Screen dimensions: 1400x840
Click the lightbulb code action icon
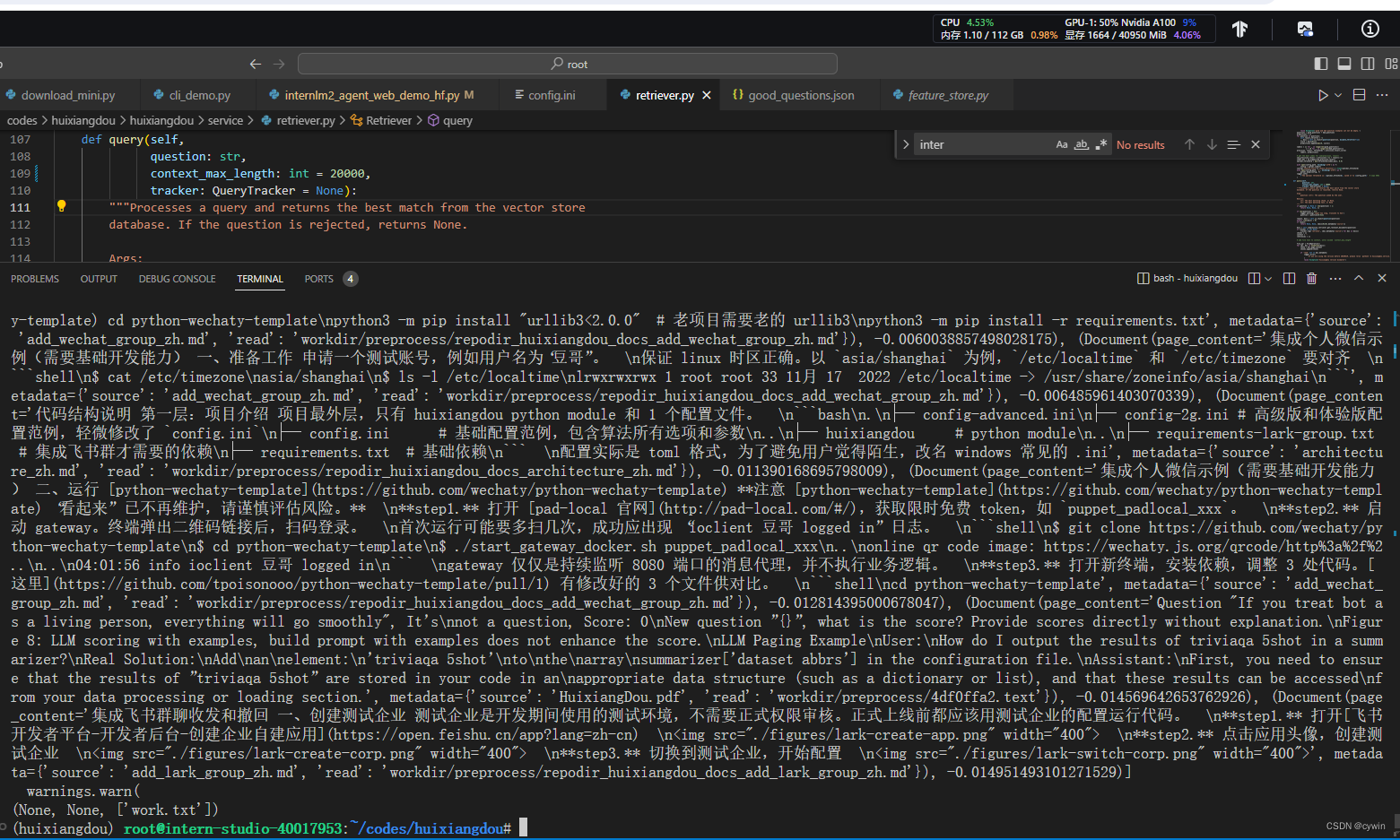tap(61, 206)
